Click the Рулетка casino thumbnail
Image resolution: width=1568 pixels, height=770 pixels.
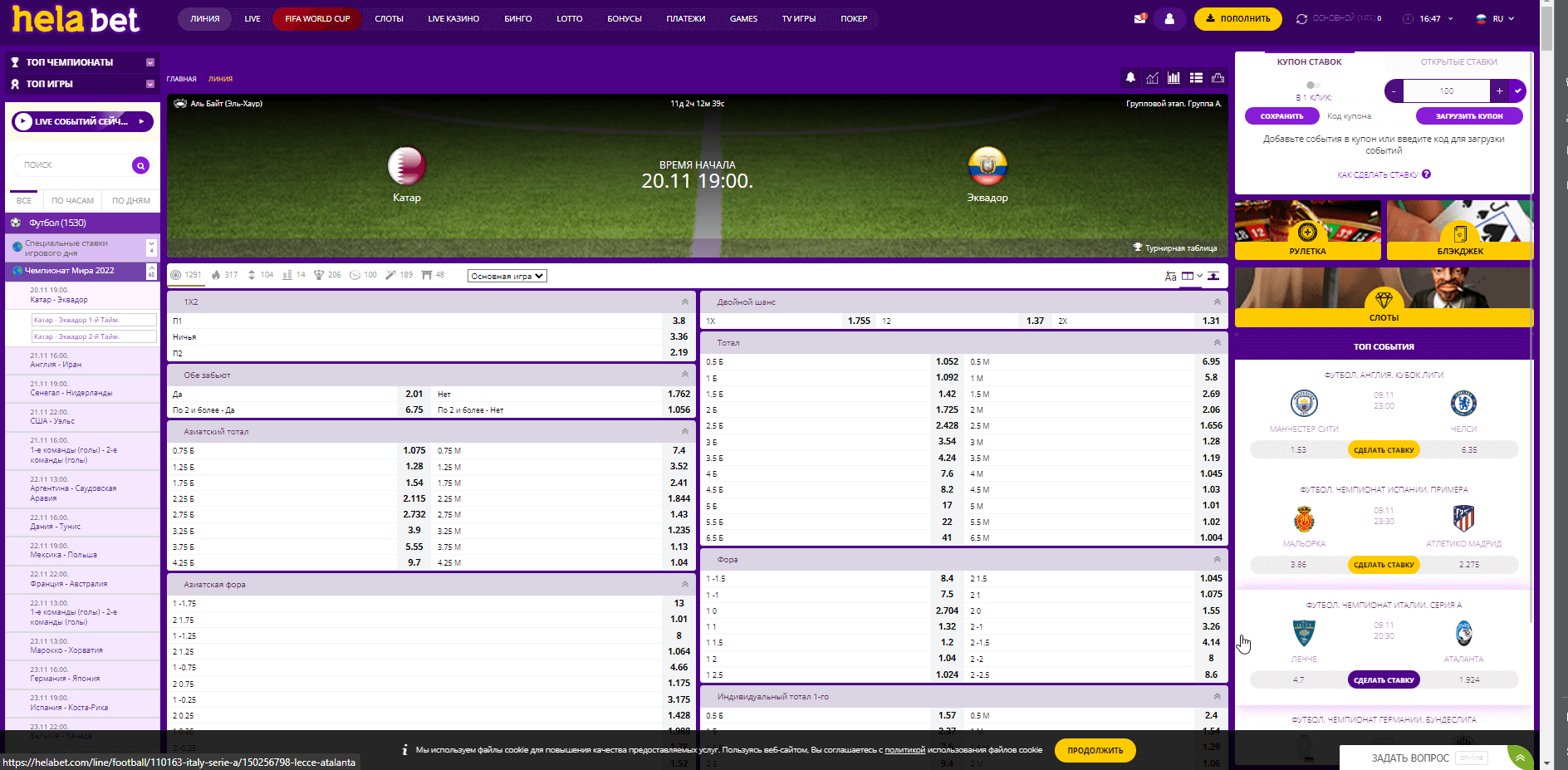(1307, 230)
